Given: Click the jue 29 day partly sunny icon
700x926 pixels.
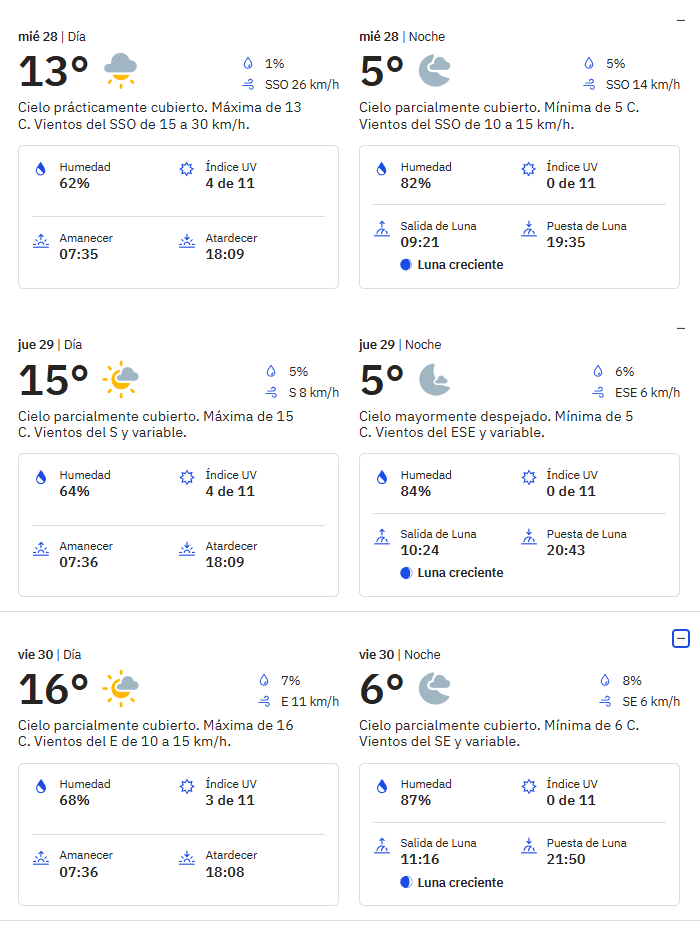Looking at the screenshot, I should (x=121, y=379).
